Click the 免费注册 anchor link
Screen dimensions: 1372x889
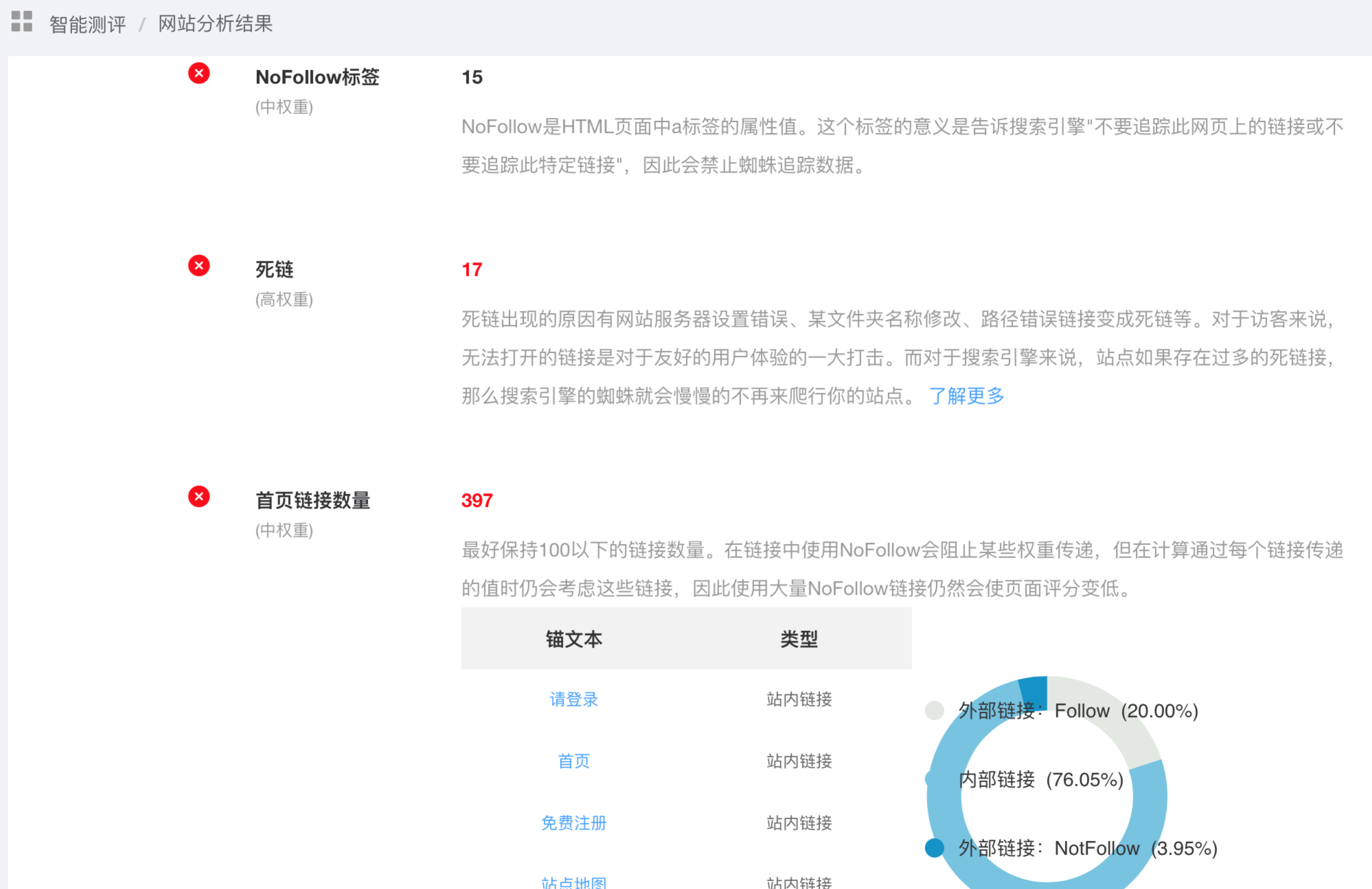574,823
